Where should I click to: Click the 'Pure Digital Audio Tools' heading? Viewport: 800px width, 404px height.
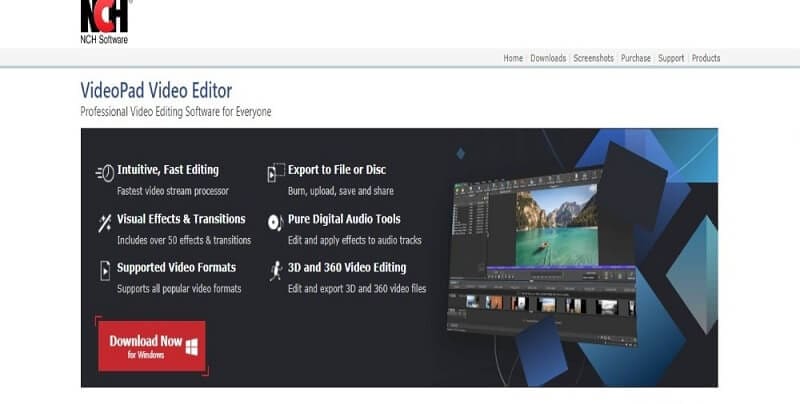[x=344, y=219]
